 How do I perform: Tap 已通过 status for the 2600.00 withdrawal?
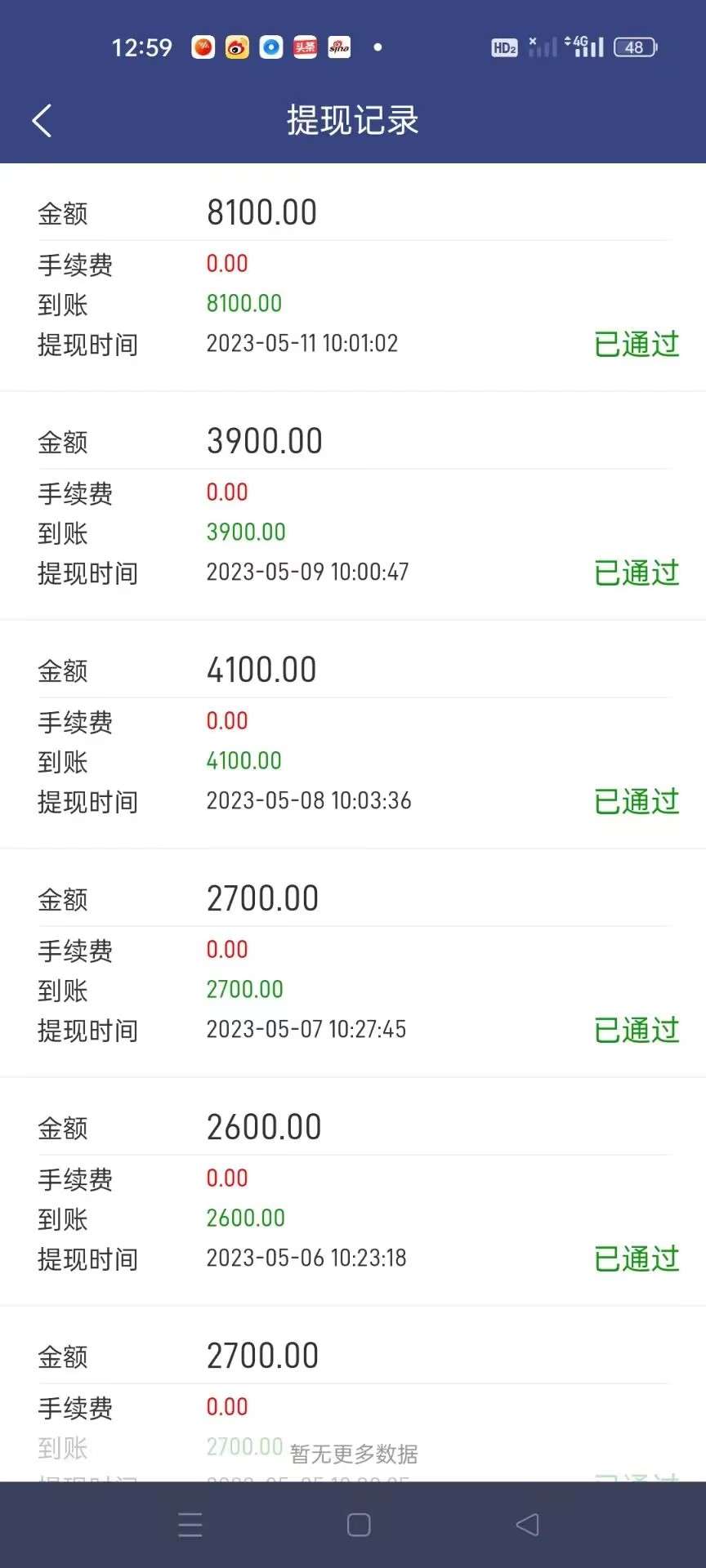pyautogui.click(x=637, y=1259)
